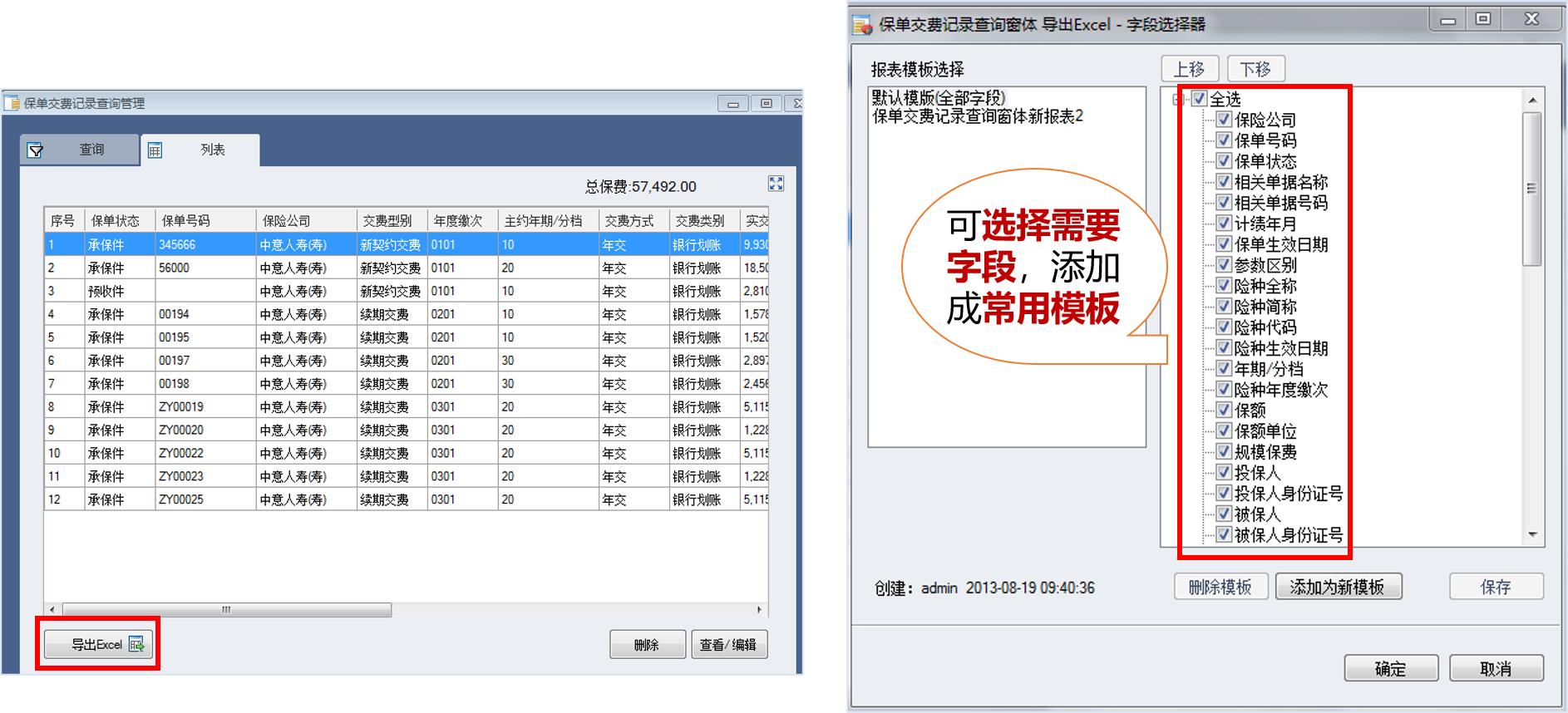
Task: Open the 列表 tab
Action: [x=201, y=150]
